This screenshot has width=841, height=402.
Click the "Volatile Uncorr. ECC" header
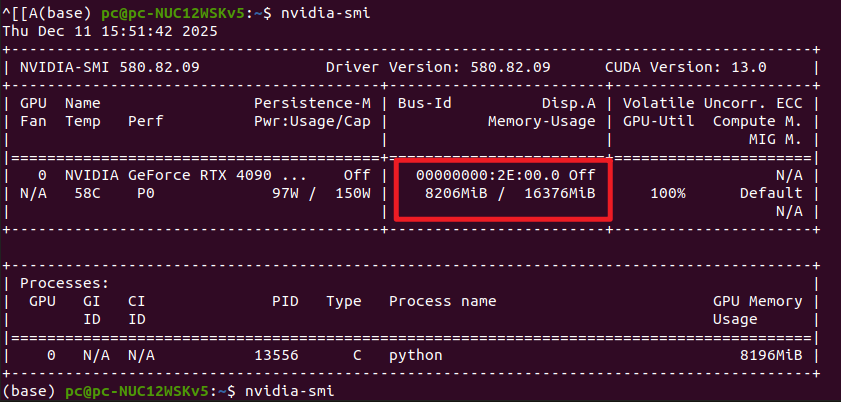point(713,103)
